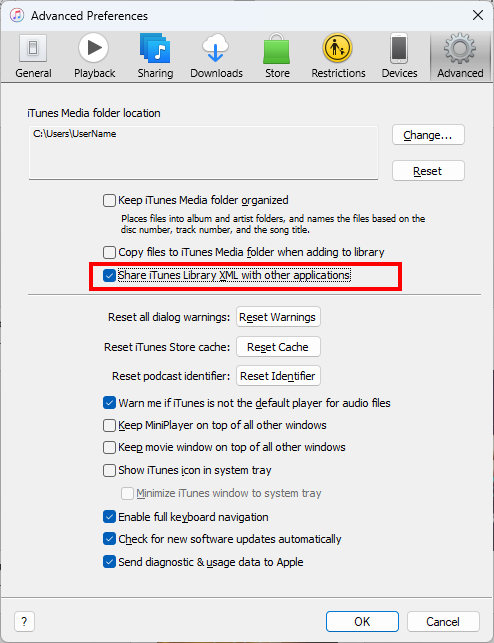This screenshot has height=643, width=494.
Task: Select the Advanced gear icon
Action: pyautogui.click(x=460, y=48)
